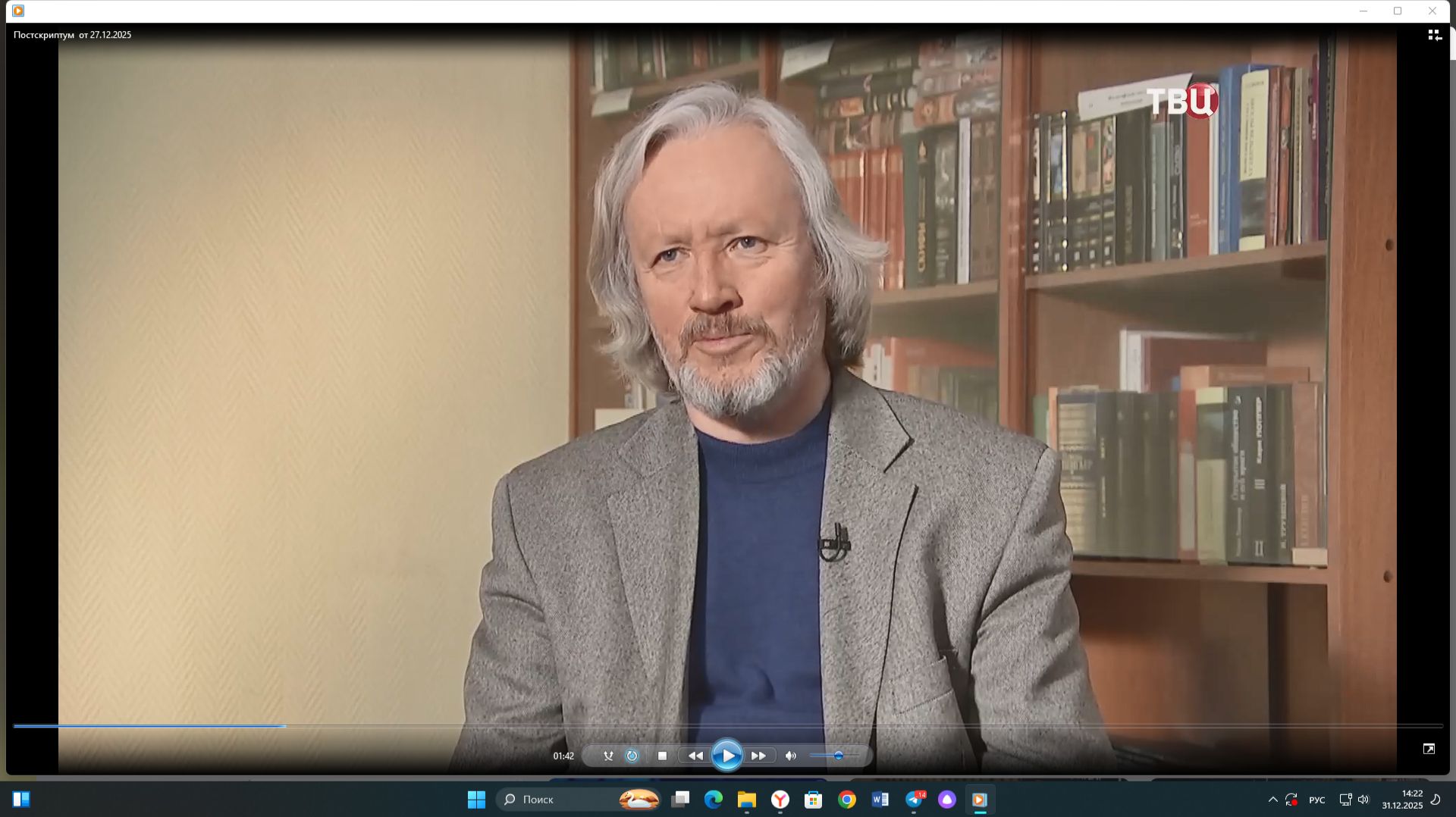Open the system volume tray icon
The width and height of the screenshot is (1456, 817).
pyautogui.click(x=1363, y=800)
